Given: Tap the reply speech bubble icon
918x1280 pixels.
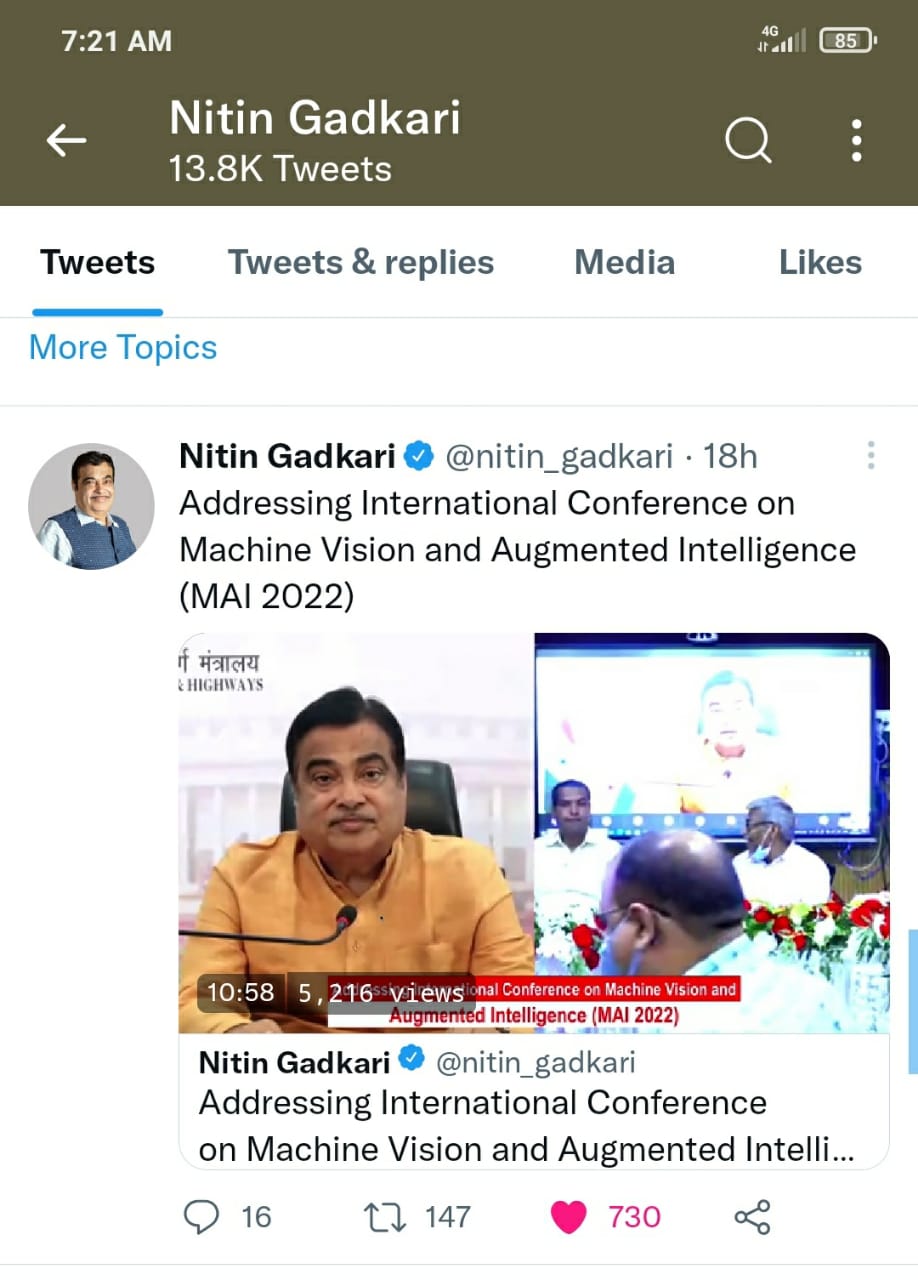Looking at the screenshot, I should [x=202, y=1217].
